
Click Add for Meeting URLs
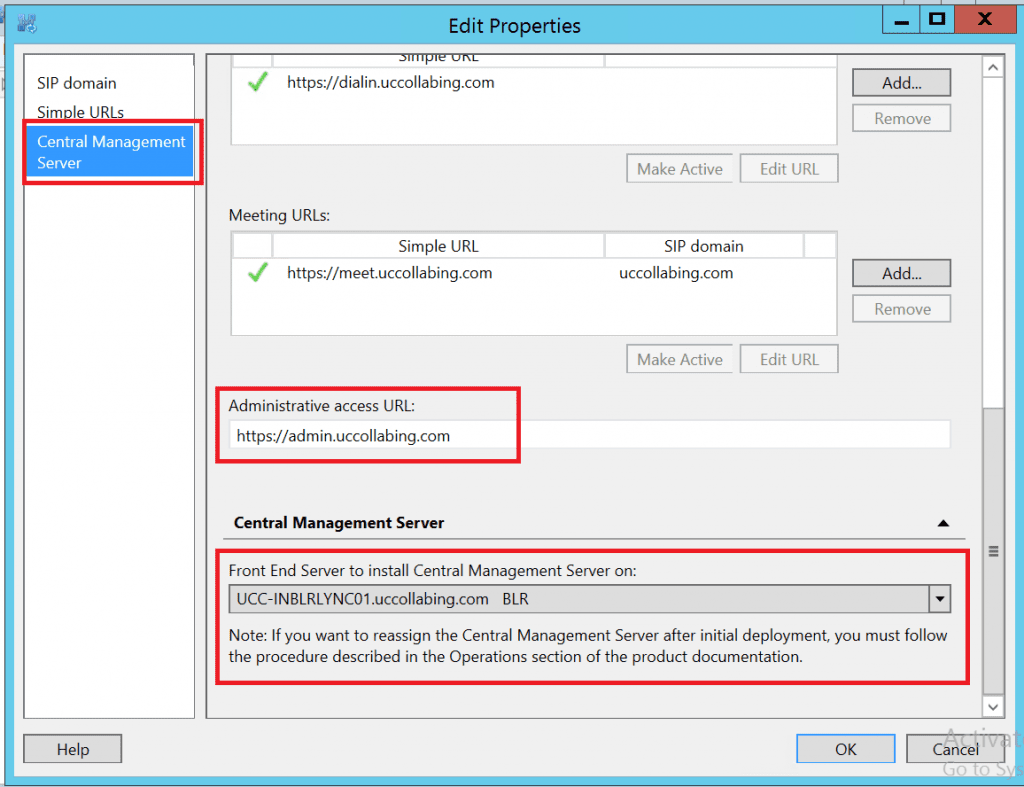point(900,272)
